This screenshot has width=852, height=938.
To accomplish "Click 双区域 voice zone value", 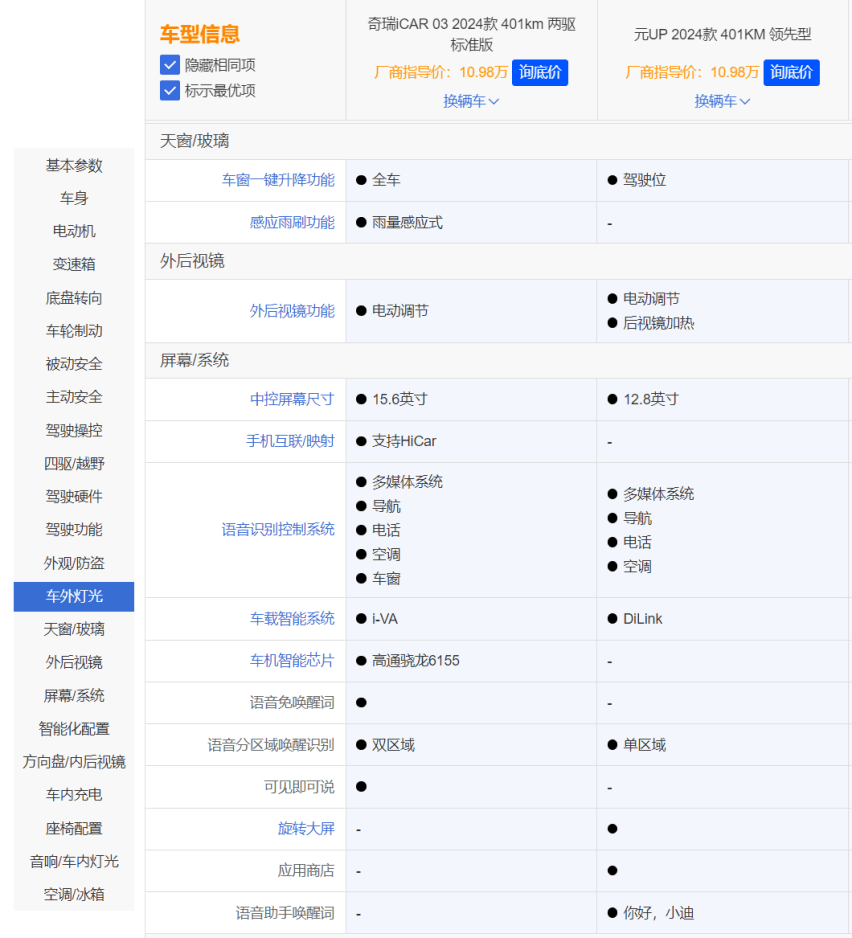I will [x=393, y=745].
